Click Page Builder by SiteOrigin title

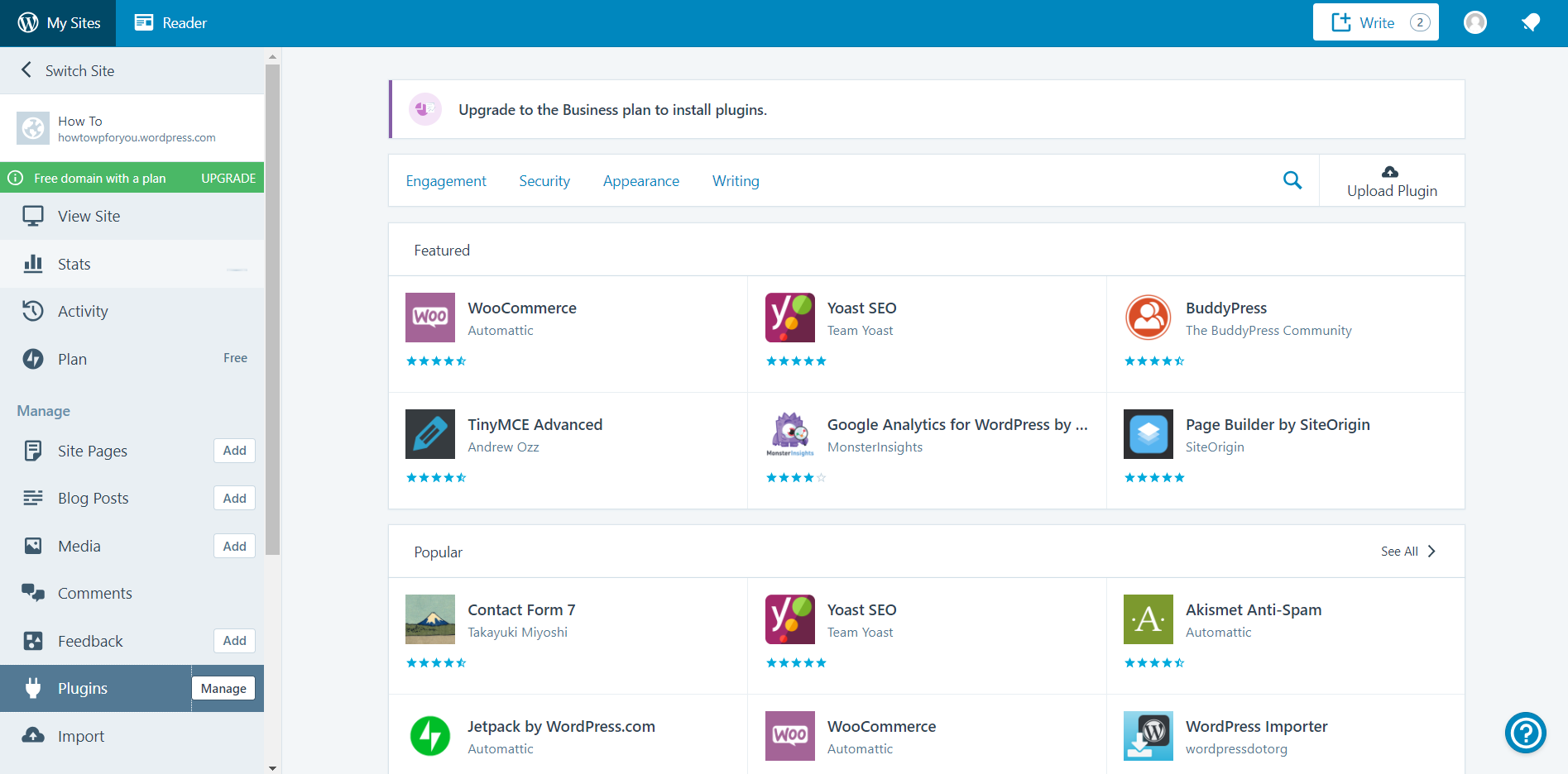pyautogui.click(x=1278, y=424)
